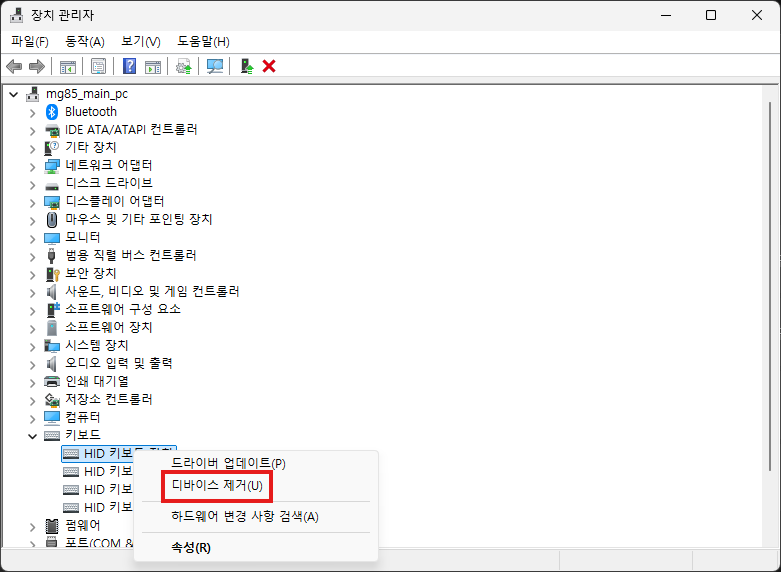Select the 기타 장치 label
The image size is (781, 572).
tap(91, 147)
